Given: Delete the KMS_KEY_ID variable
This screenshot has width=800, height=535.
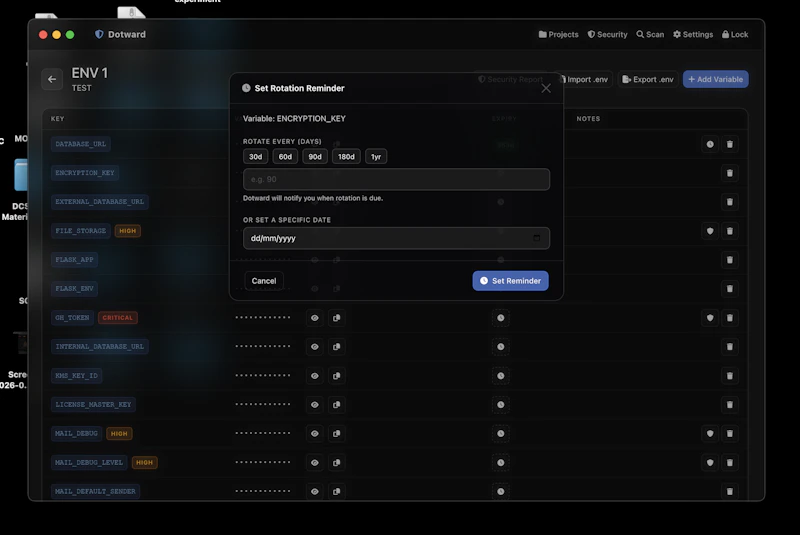Looking at the screenshot, I should 730,376.
